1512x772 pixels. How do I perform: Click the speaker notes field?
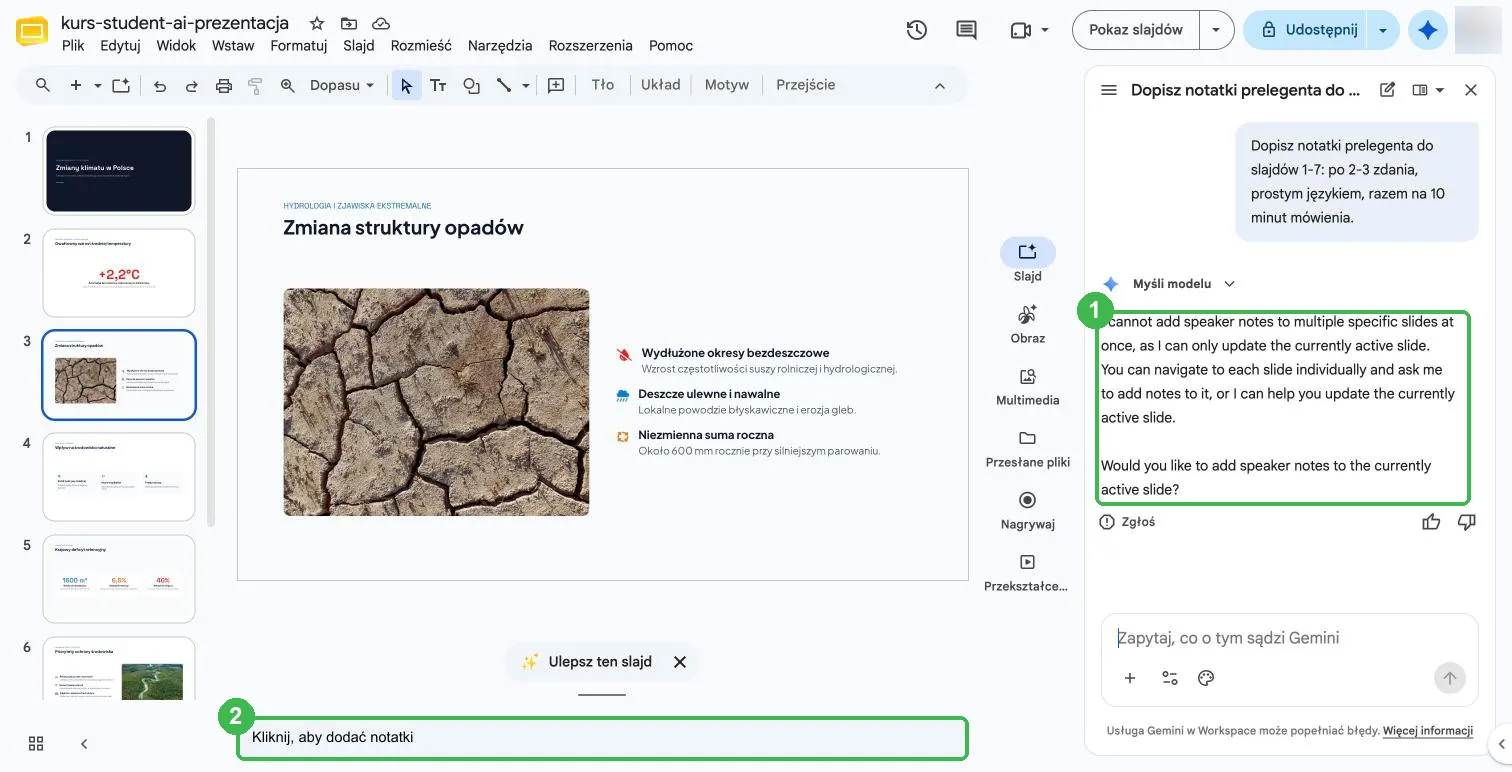tap(602, 738)
